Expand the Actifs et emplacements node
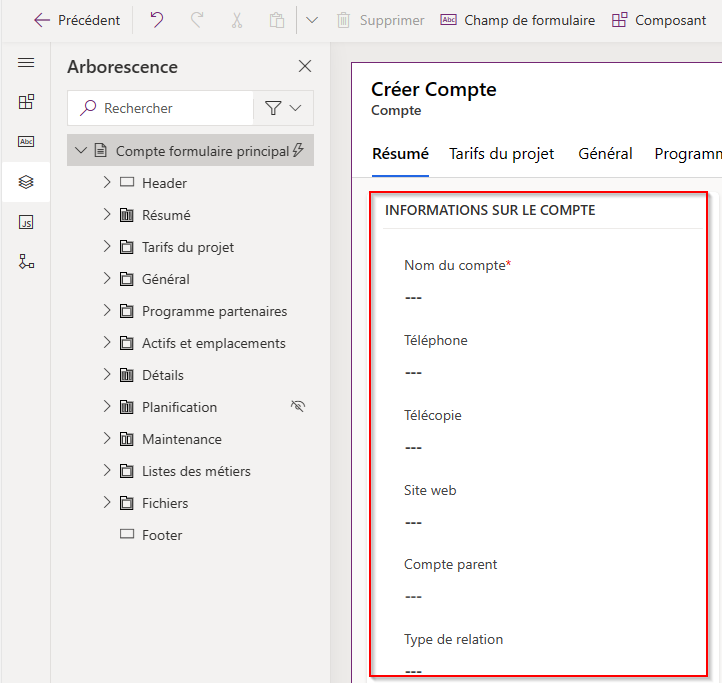The width and height of the screenshot is (722, 683). pyautogui.click(x=107, y=343)
